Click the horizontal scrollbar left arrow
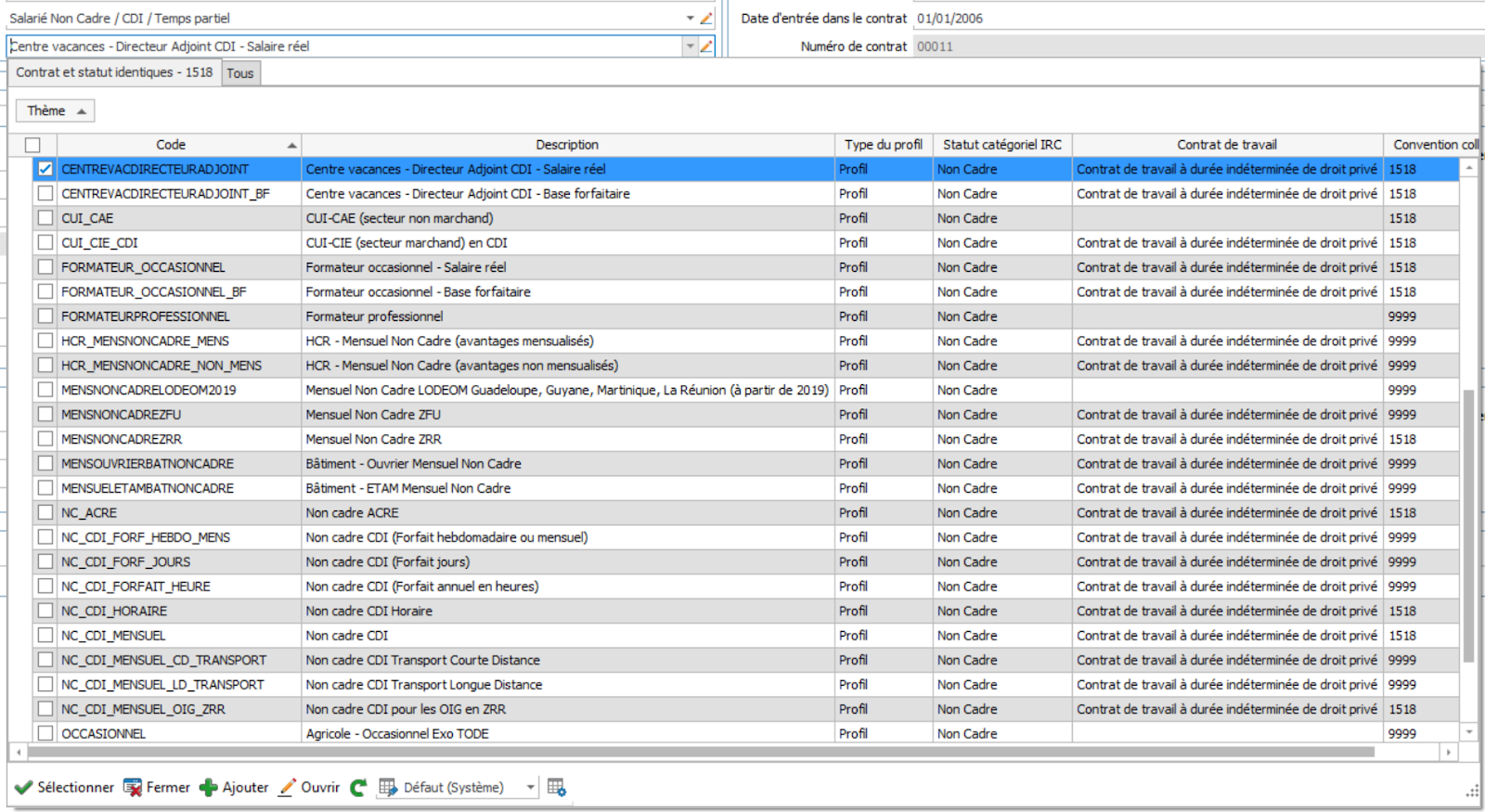This screenshot has width=1485, height=812. click(x=18, y=752)
